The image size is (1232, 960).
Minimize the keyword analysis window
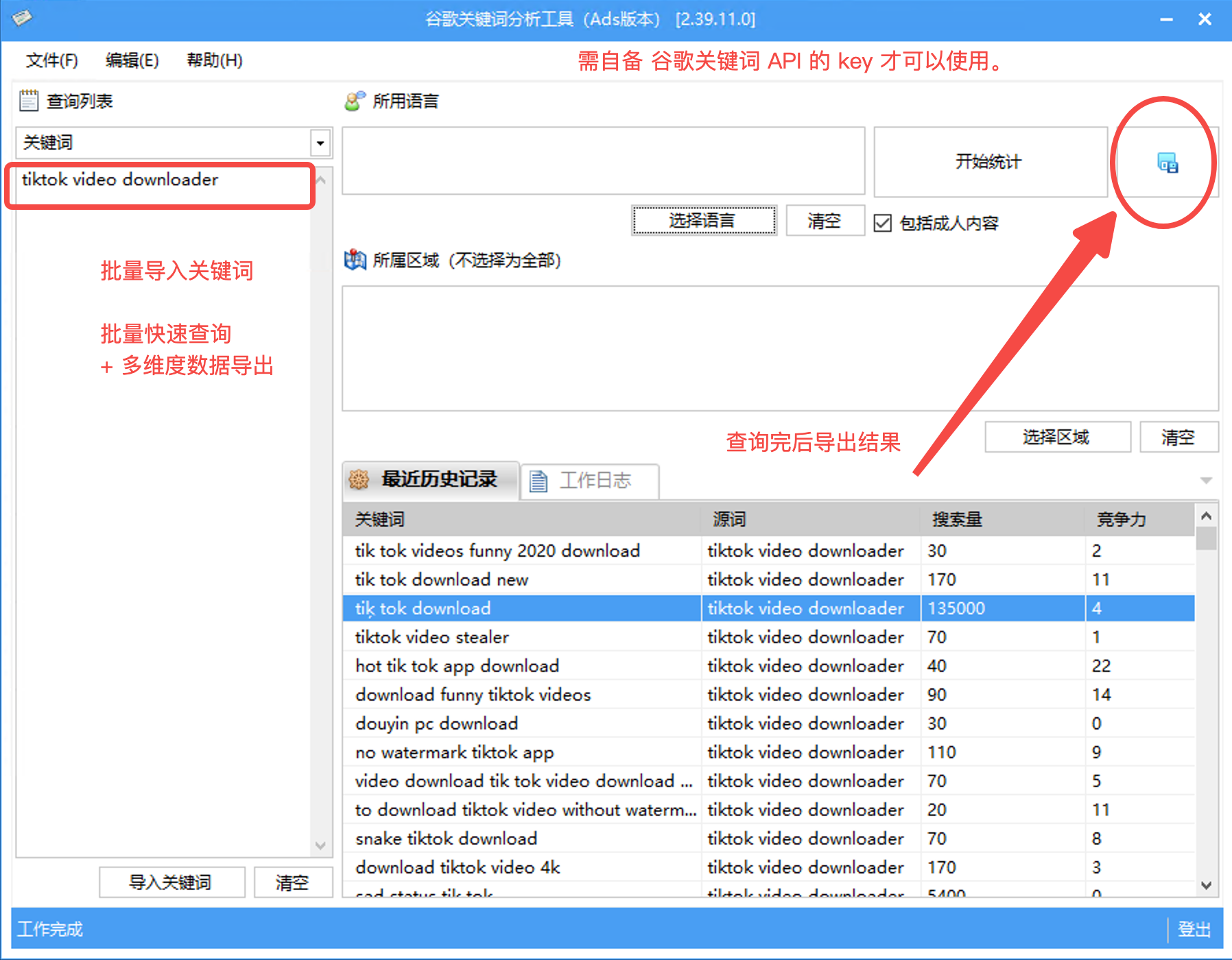click(x=1166, y=19)
